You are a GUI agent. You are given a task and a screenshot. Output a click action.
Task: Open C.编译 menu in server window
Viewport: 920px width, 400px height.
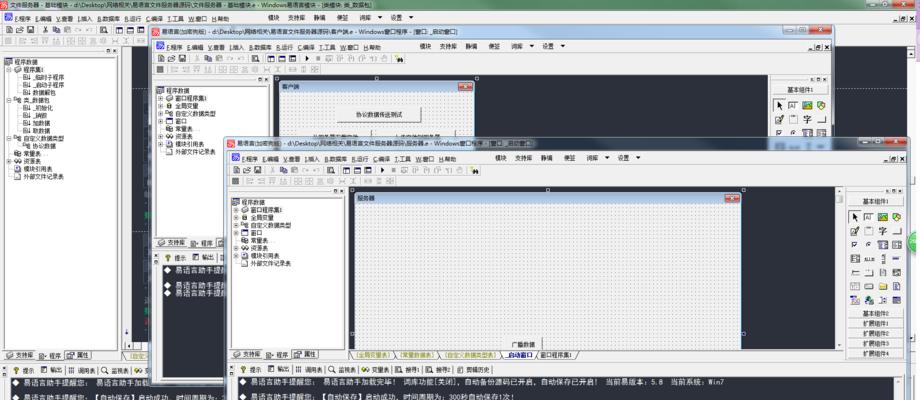coord(382,159)
